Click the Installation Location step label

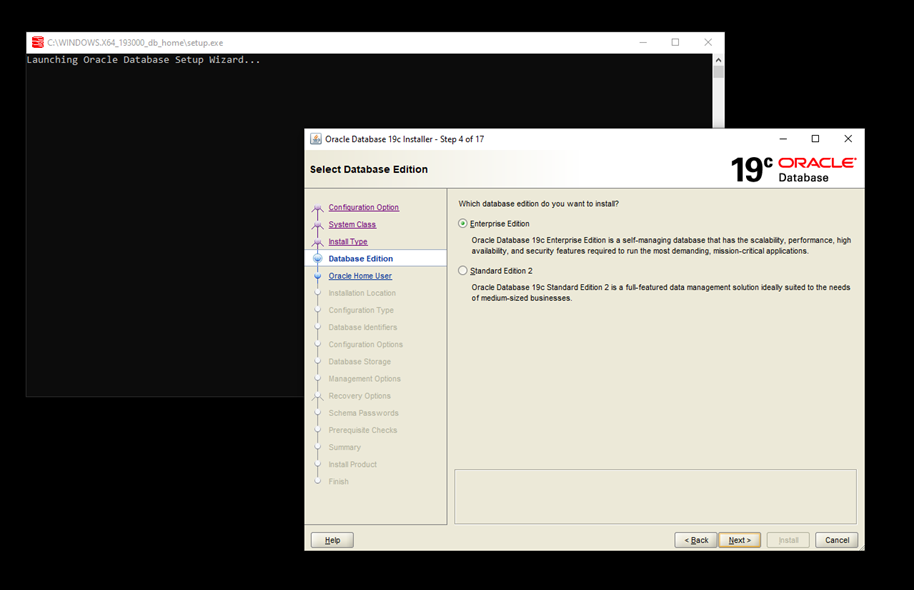pos(362,293)
